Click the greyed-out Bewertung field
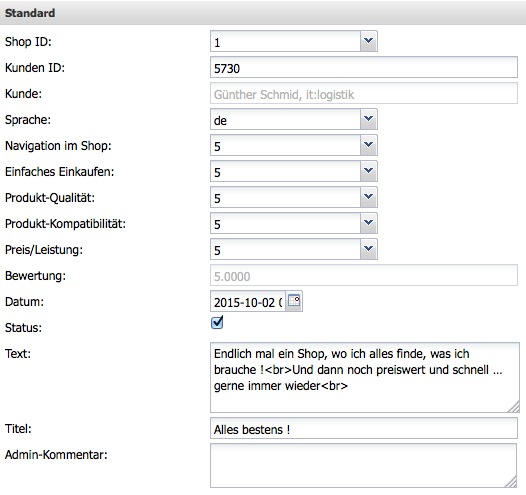This screenshot has height=495, width=526. 364,275
